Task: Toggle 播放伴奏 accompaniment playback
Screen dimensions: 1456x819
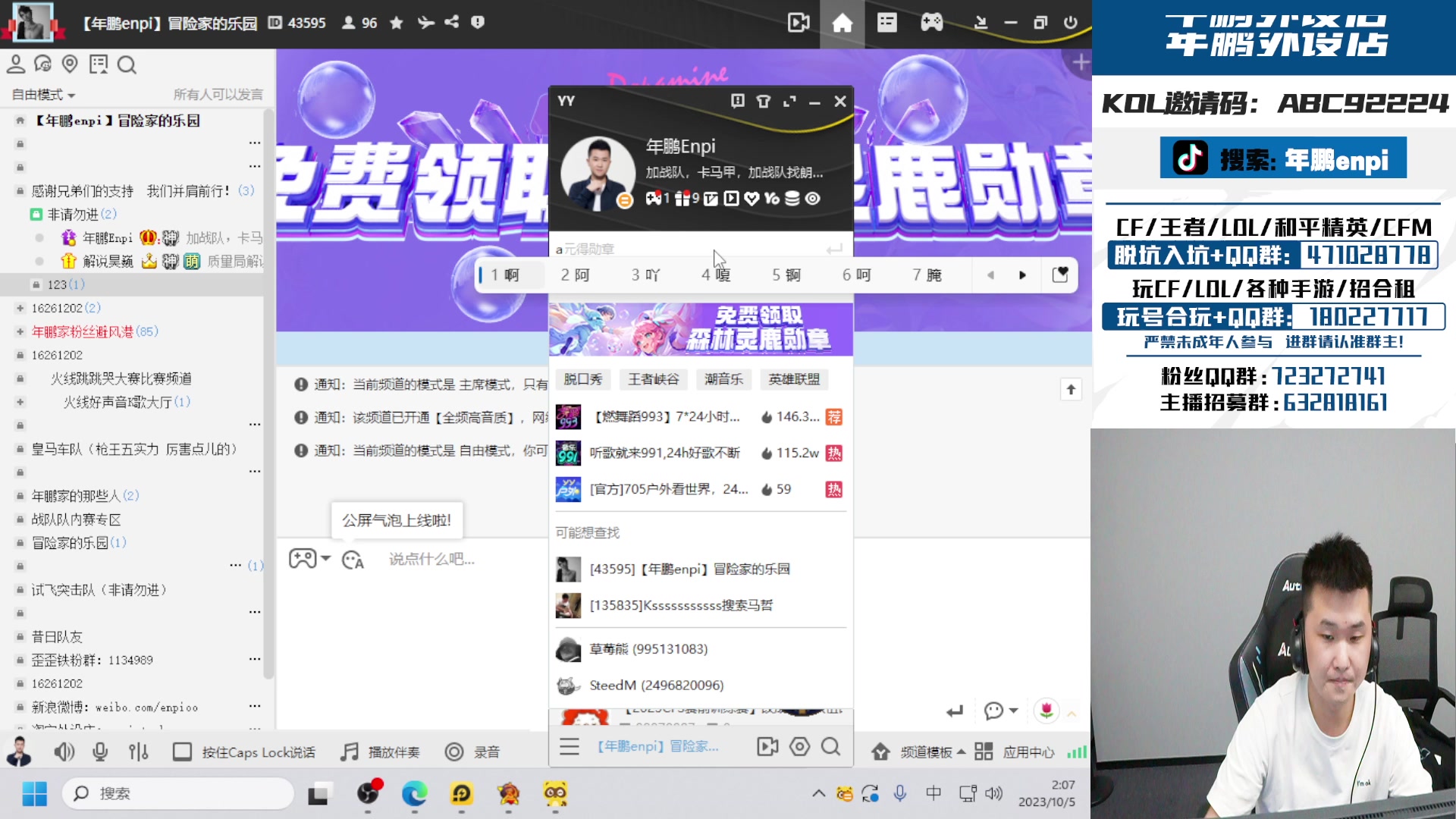Action: (x=380, y=752)
